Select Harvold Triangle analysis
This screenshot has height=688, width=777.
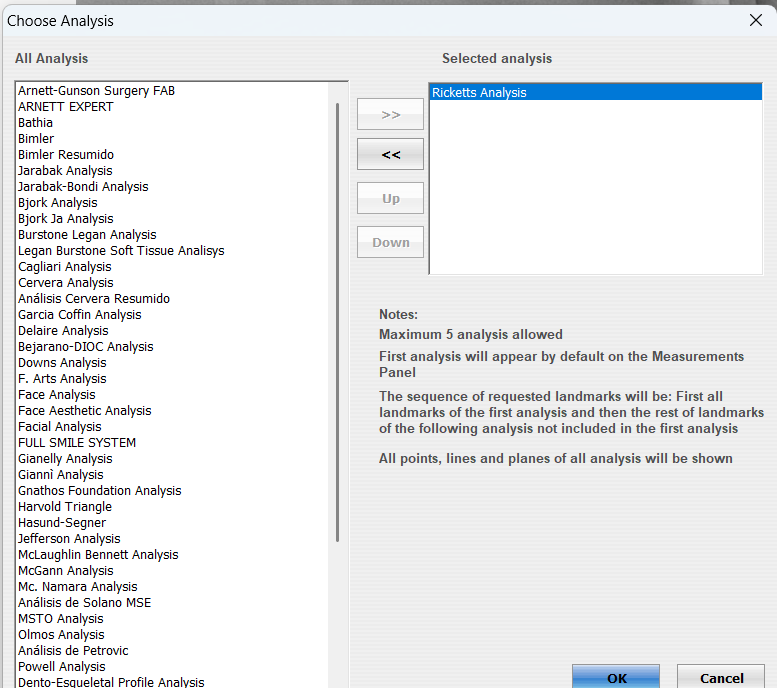(65, 506)
